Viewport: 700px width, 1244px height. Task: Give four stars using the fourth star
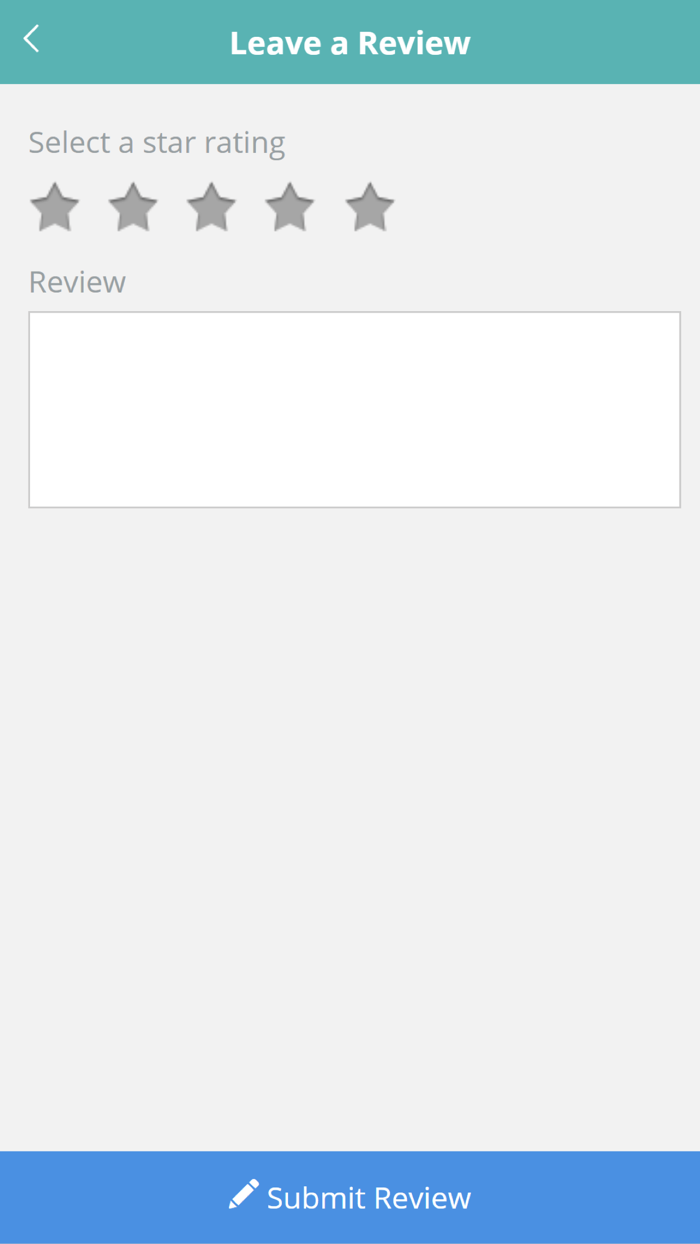click(x=290, y=207)
